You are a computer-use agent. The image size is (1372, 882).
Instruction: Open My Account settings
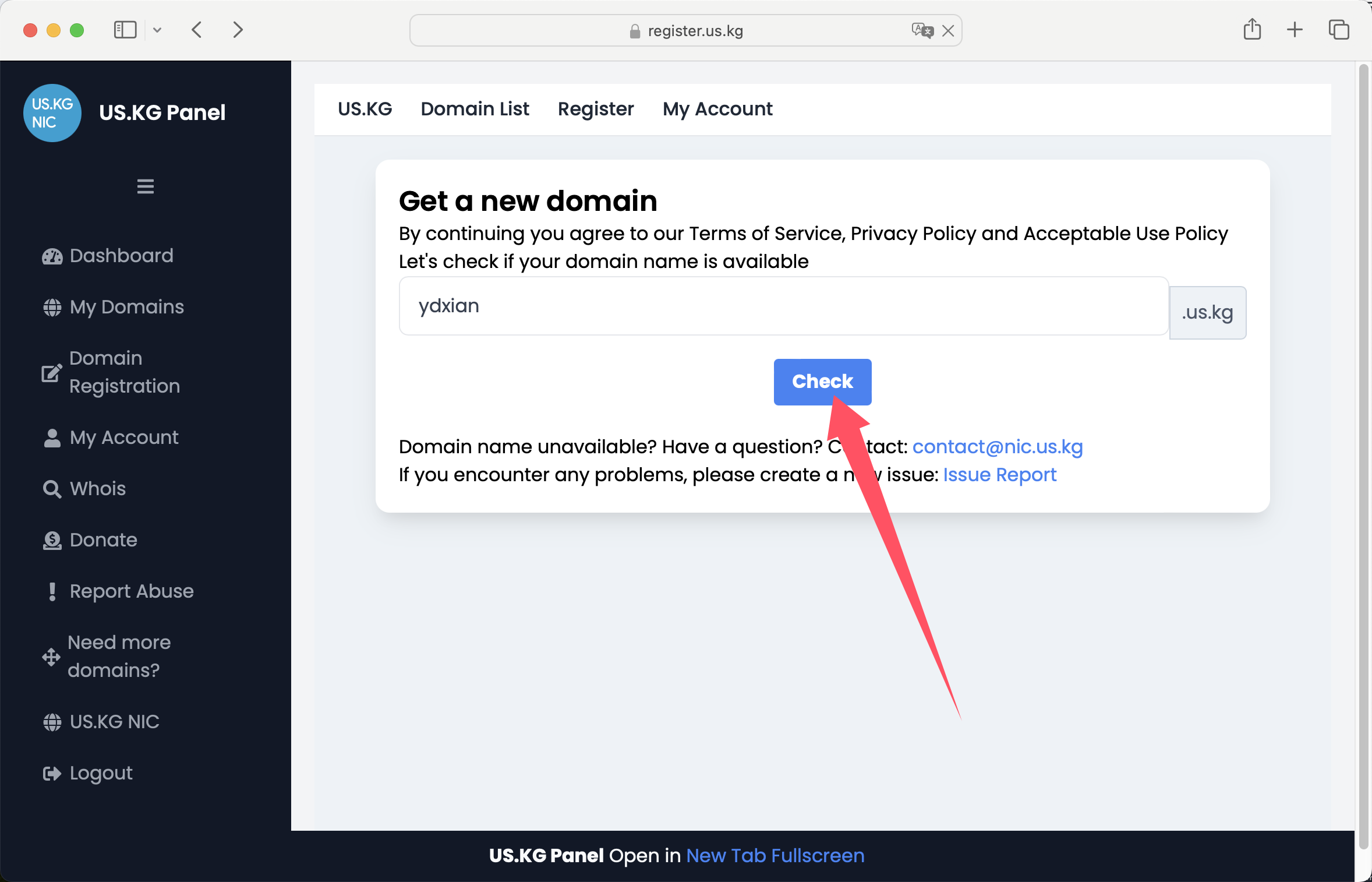[x=716, y=109]
